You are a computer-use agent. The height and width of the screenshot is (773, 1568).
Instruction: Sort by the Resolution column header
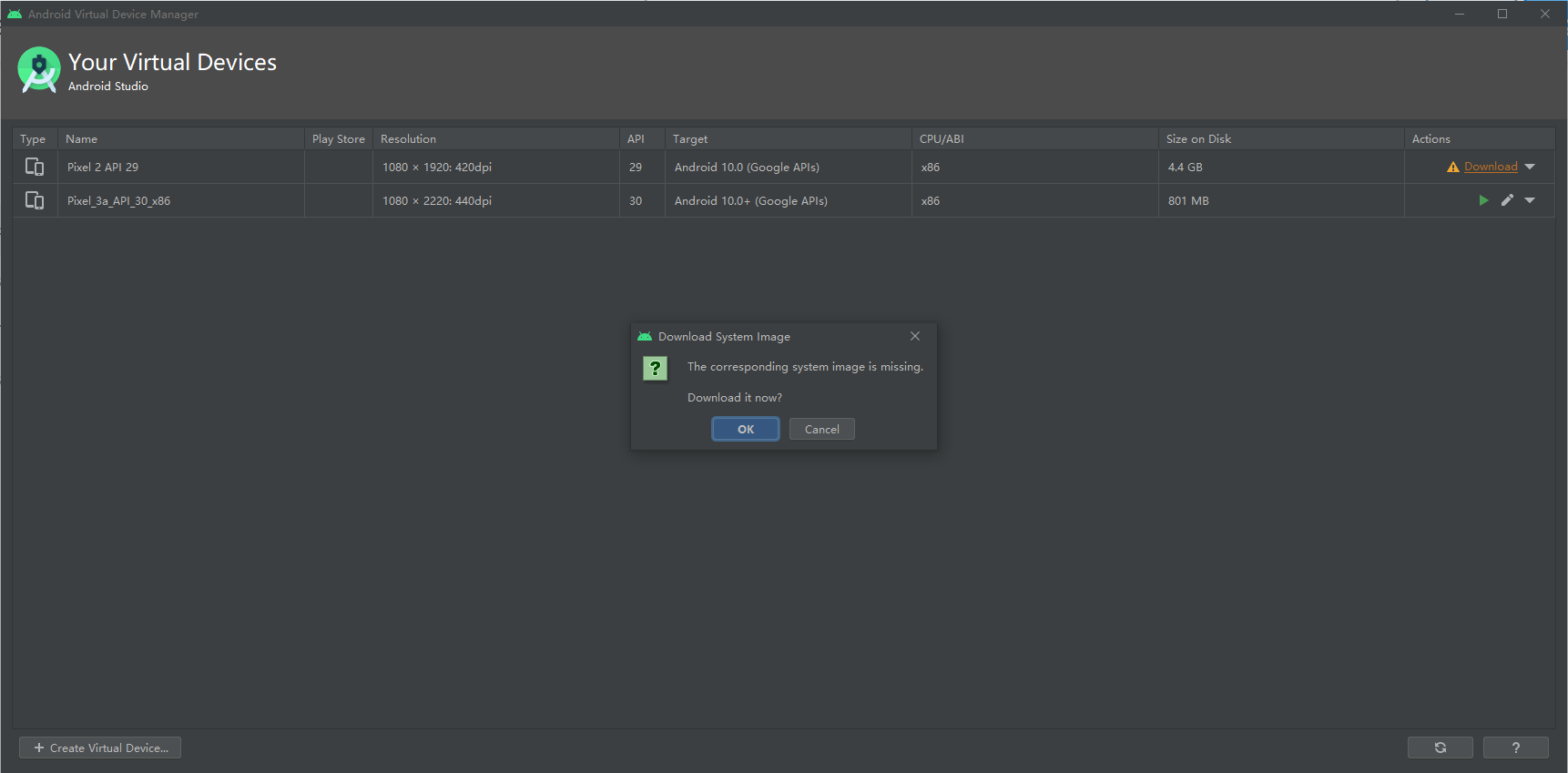(x=495, y=138)
